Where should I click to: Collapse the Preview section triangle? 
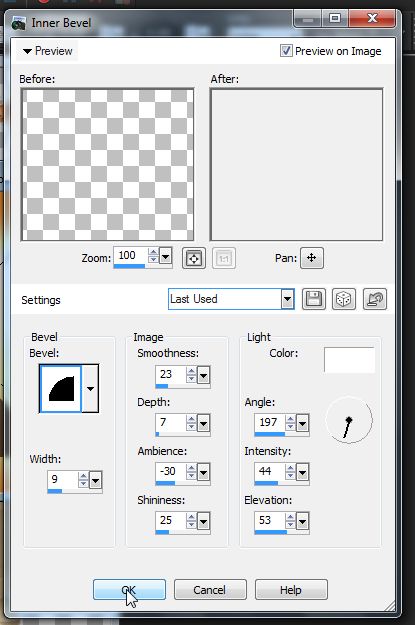point(27,51)
